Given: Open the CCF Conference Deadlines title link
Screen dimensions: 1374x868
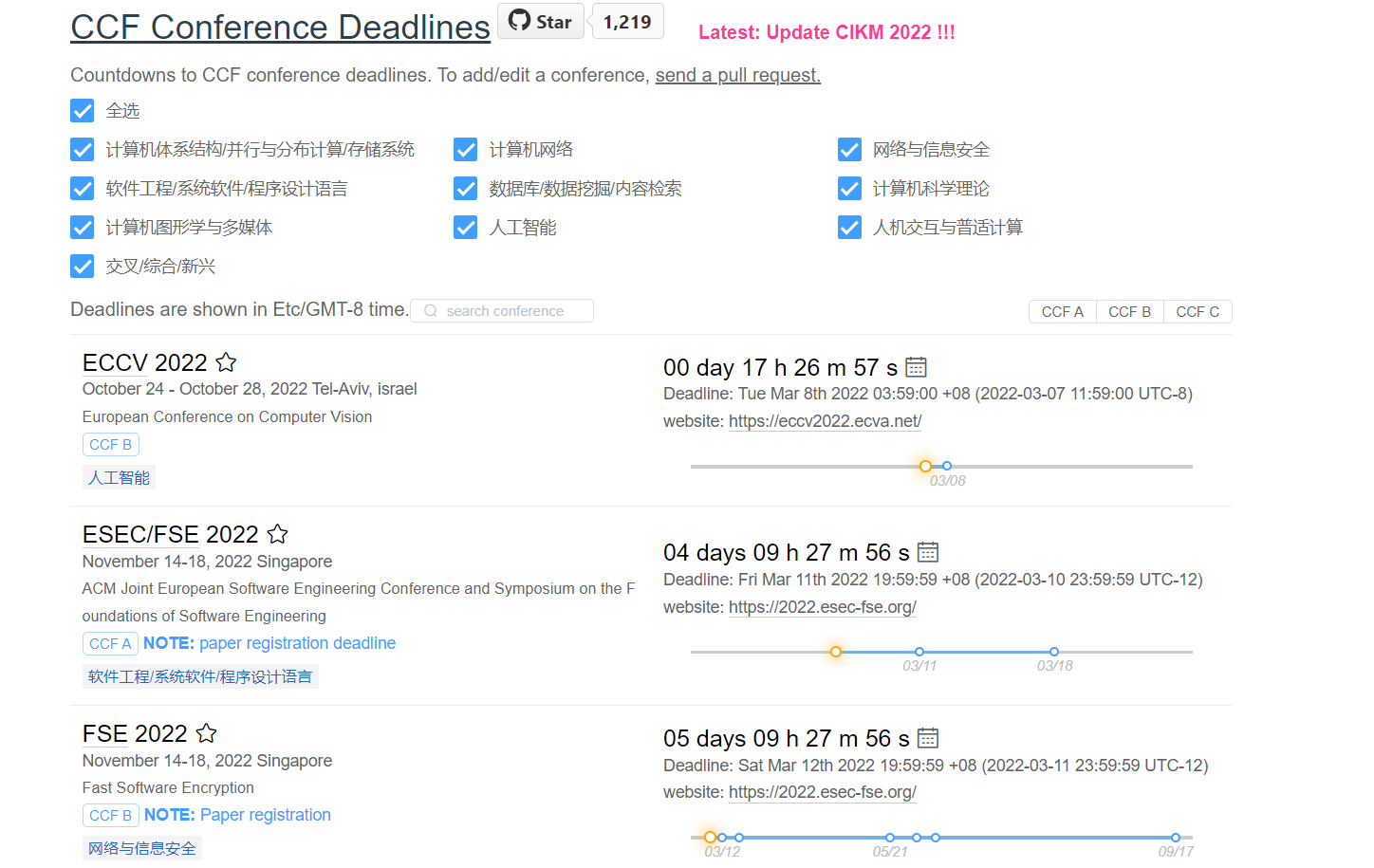Looking at the screenshot, I should tap(280, 28).
